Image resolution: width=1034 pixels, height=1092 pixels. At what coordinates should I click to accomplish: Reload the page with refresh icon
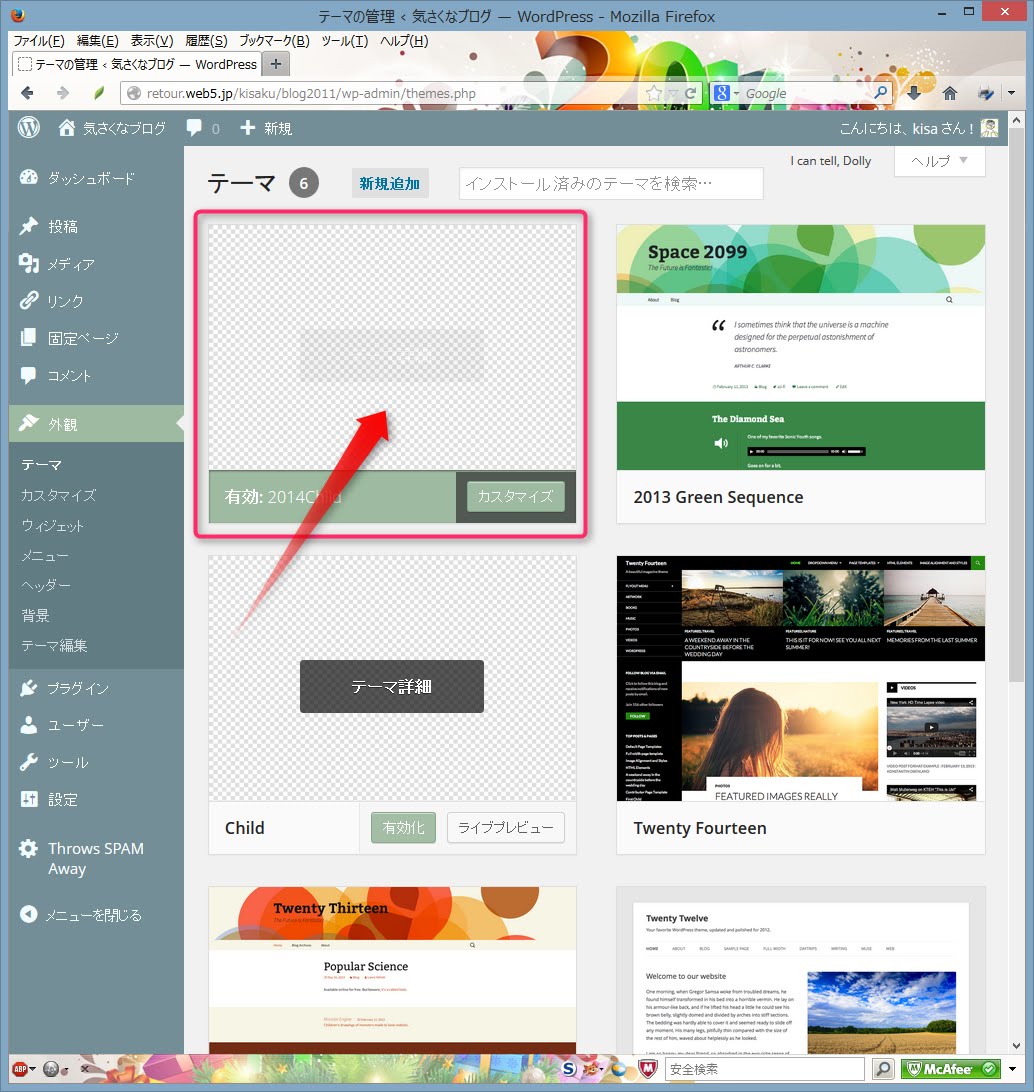click(x=691, y=93)
